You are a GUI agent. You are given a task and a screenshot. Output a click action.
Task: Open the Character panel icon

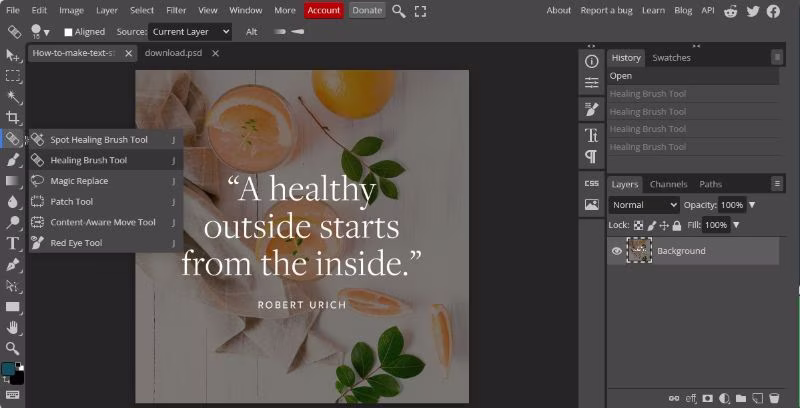pyautogui.click(x=591, y=135)
